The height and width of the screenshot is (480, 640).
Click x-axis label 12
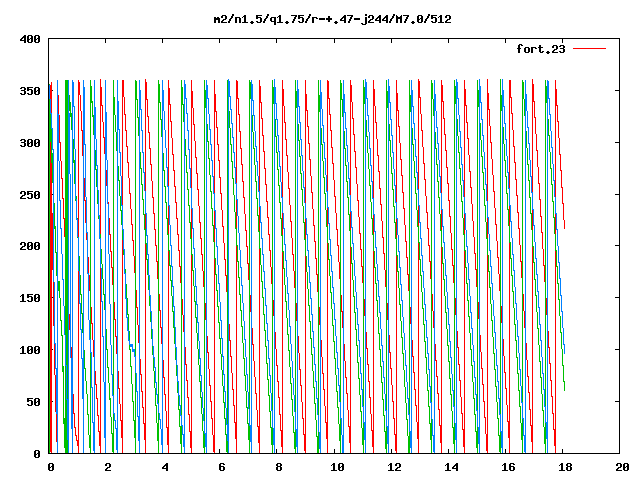point(394,467)
